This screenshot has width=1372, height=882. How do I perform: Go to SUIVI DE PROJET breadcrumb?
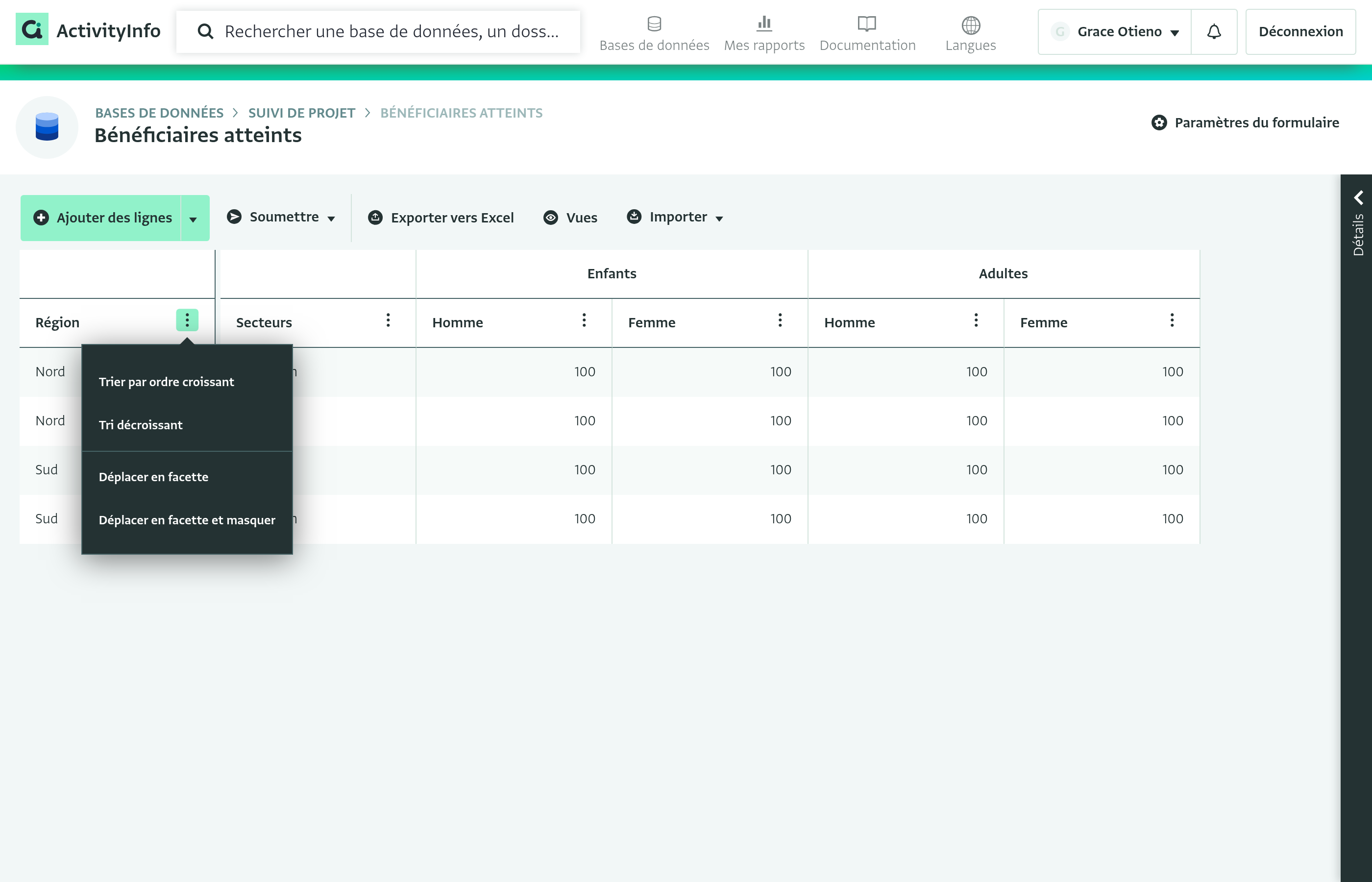point(302,113)
